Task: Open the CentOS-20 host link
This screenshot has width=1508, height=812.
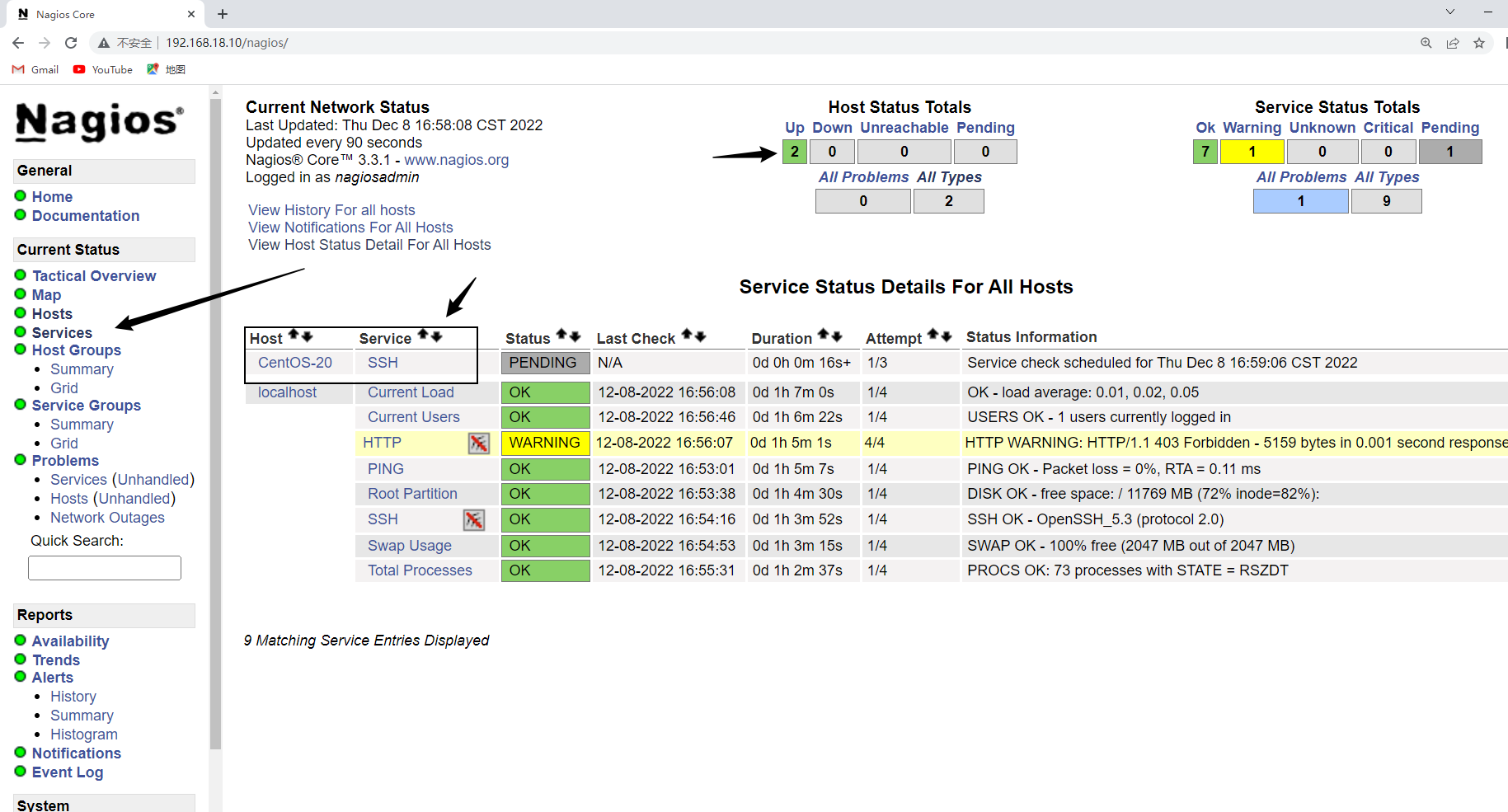Action: pyautogui.click(x=295, y=363)
